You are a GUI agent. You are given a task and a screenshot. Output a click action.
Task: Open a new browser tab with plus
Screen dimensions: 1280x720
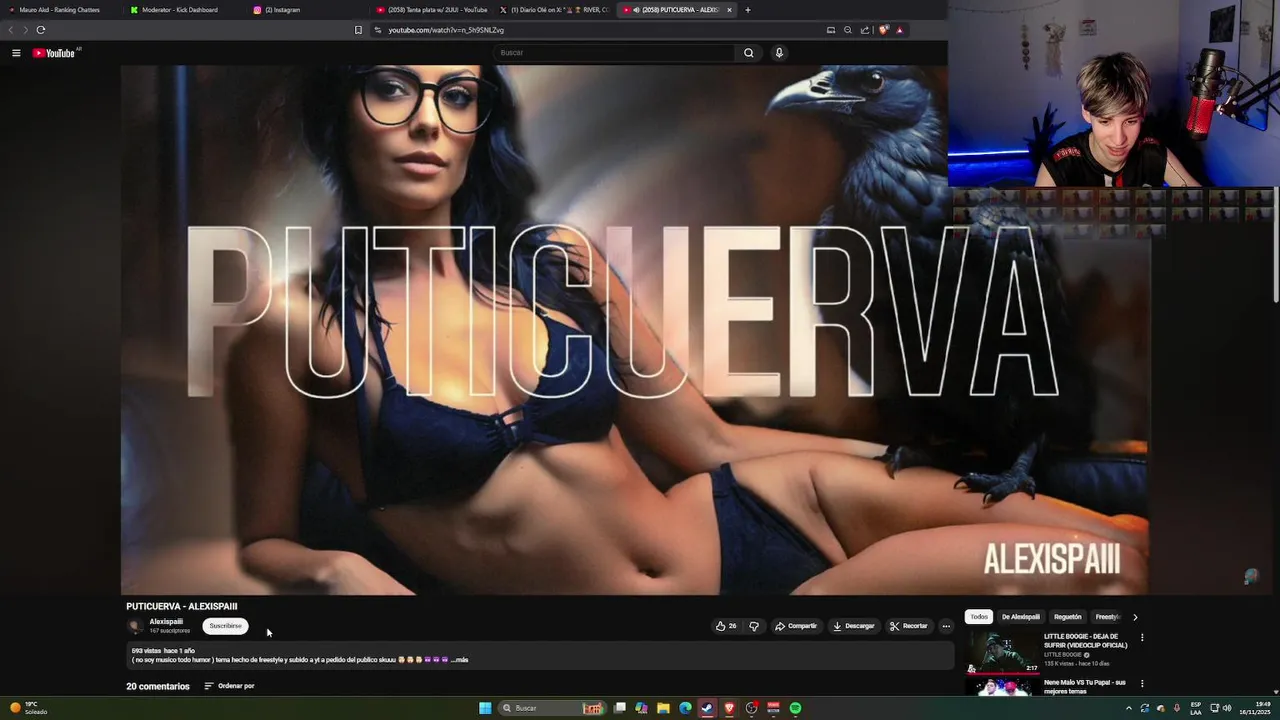[747, 10]
